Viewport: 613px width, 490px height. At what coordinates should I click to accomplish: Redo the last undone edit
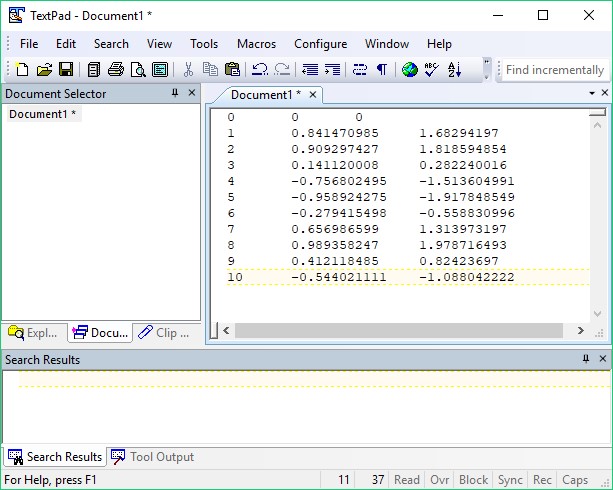282,70
